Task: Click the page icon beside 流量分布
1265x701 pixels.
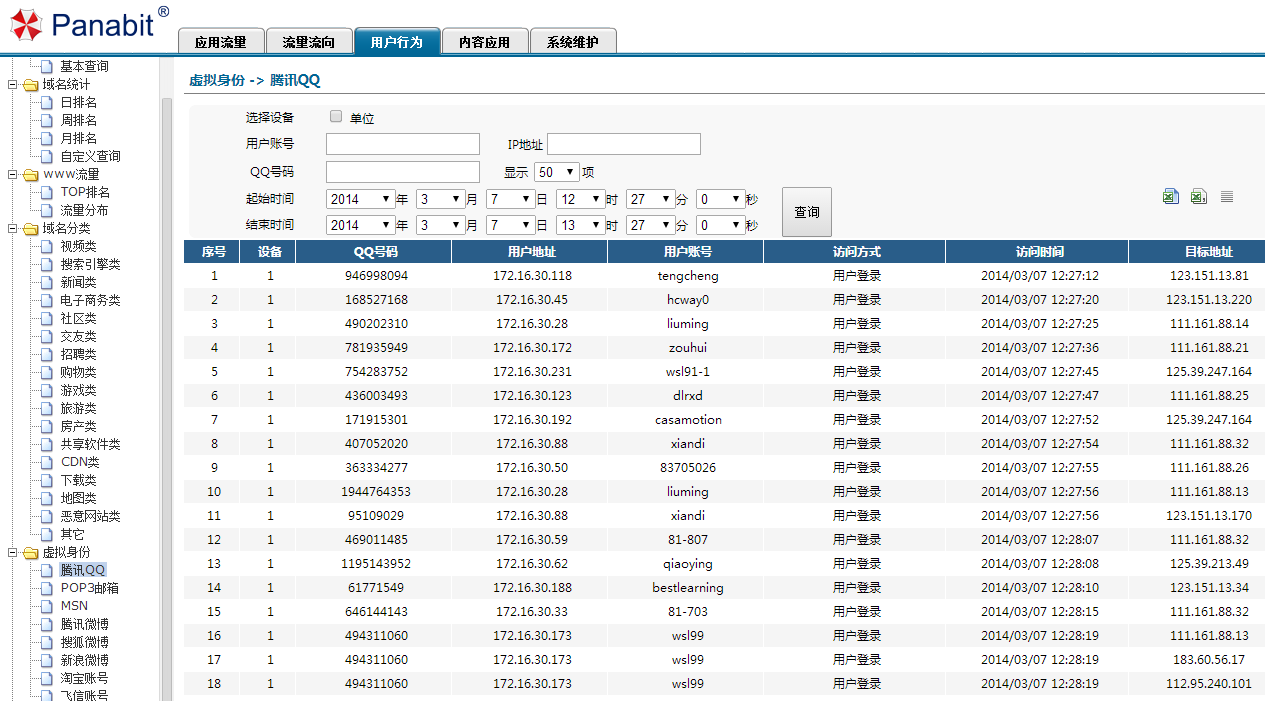Action: (x=46, y=210)
